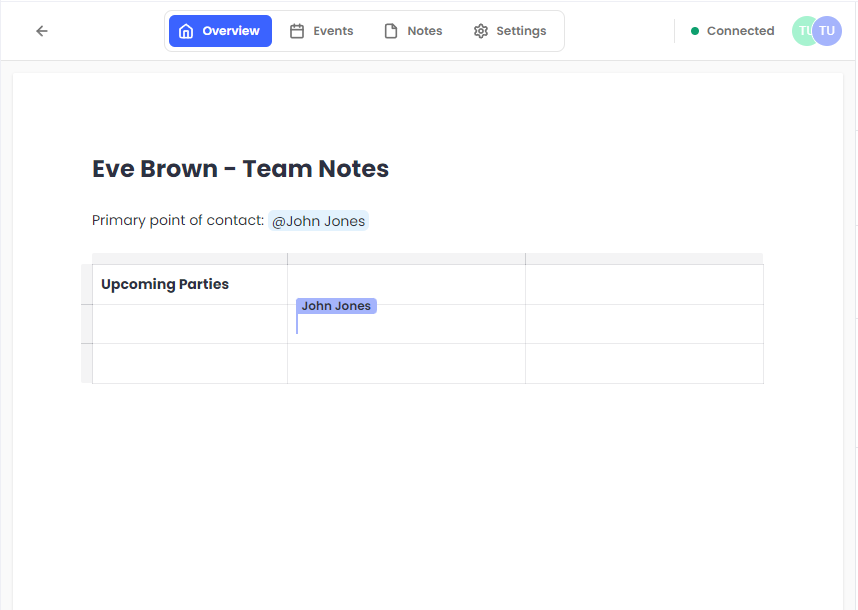Screen dimensions: 858x610
Task: Click the Upcoming Parties table cell
Action: point(165,284)
